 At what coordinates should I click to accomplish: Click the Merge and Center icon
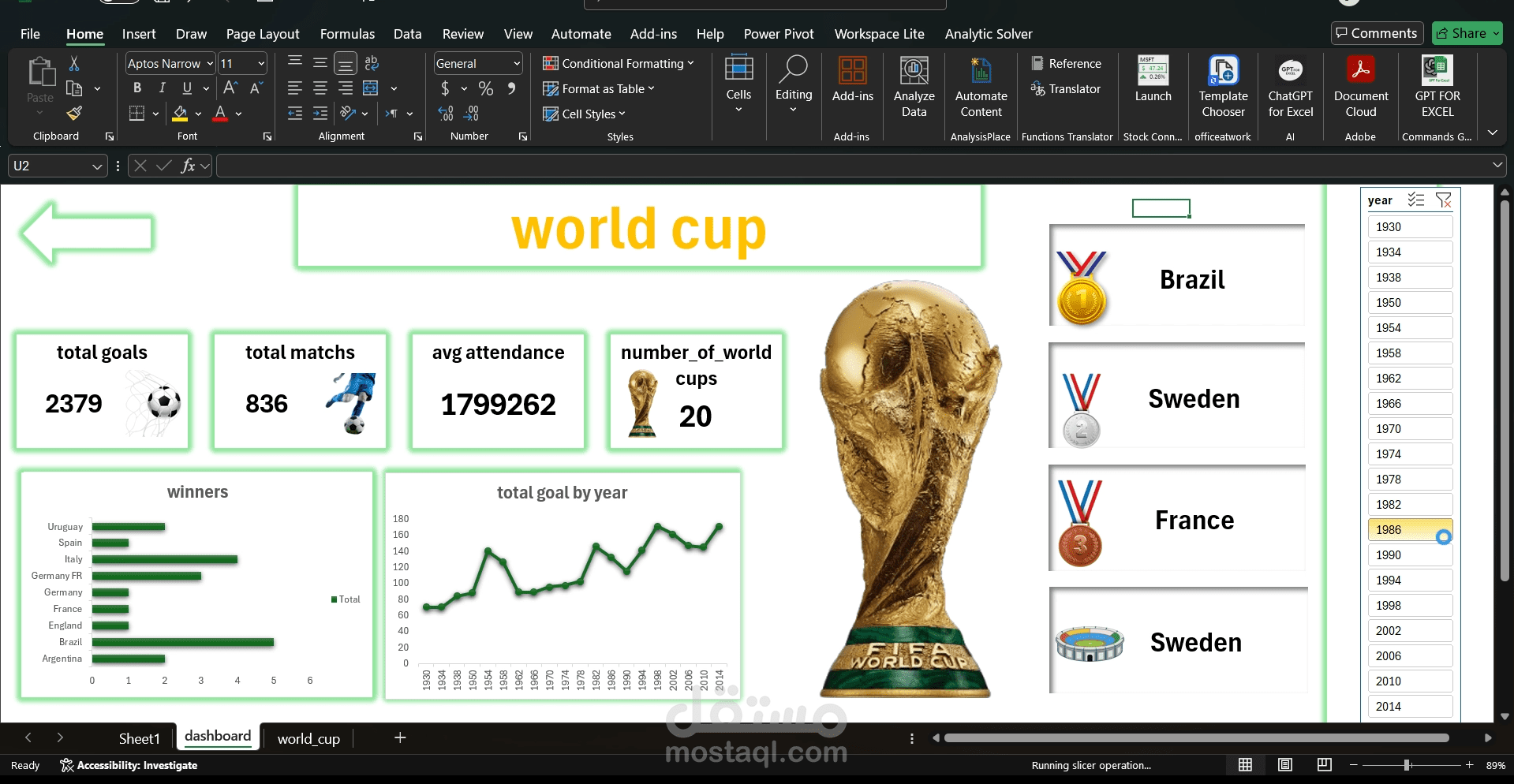coord(371,88)
